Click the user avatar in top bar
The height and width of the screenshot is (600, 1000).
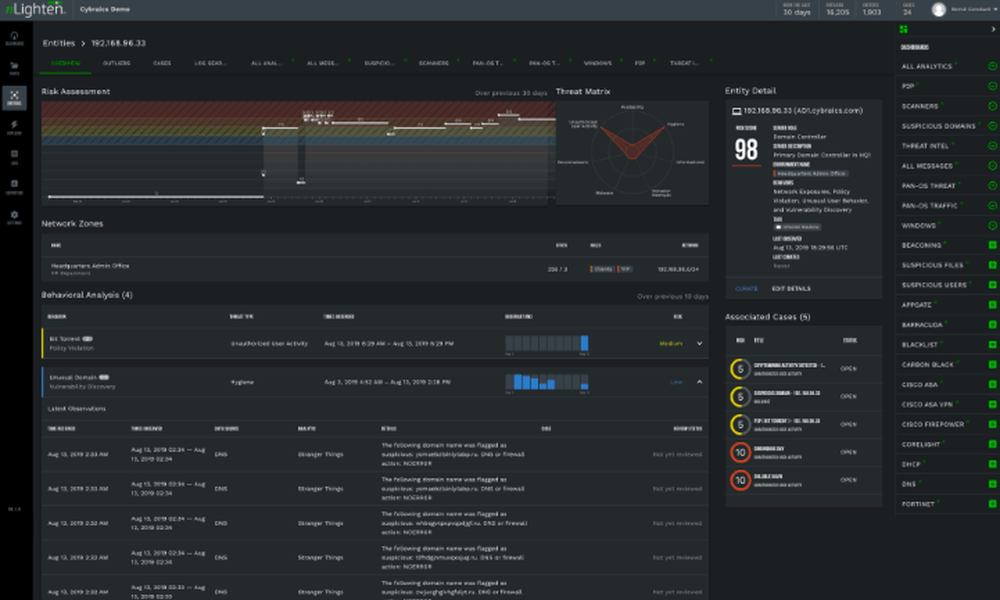938,9
